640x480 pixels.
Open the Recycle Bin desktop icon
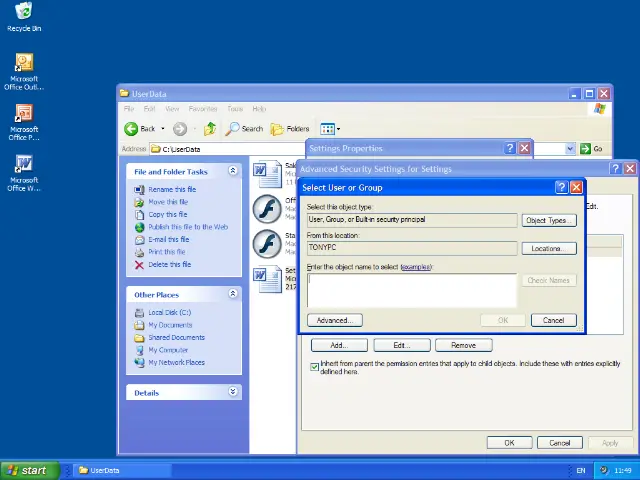(24, 14)
